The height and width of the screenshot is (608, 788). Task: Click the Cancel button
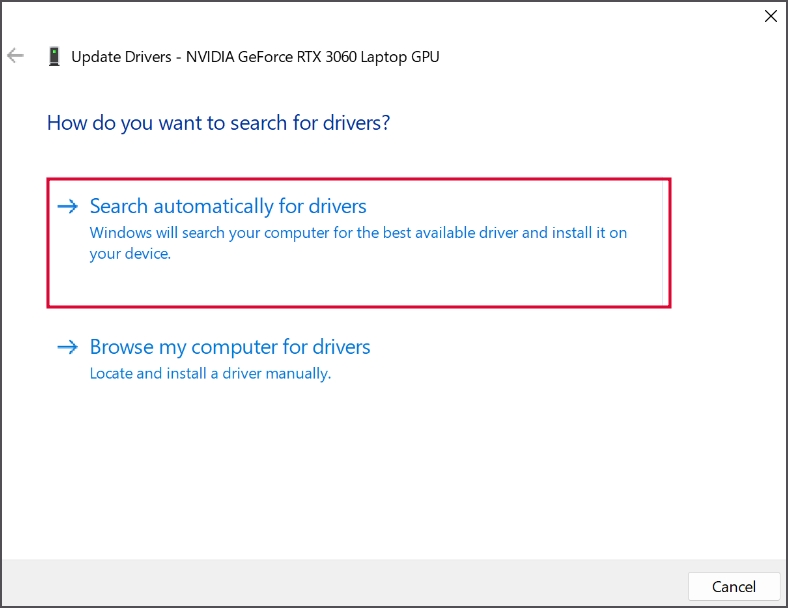734,586
